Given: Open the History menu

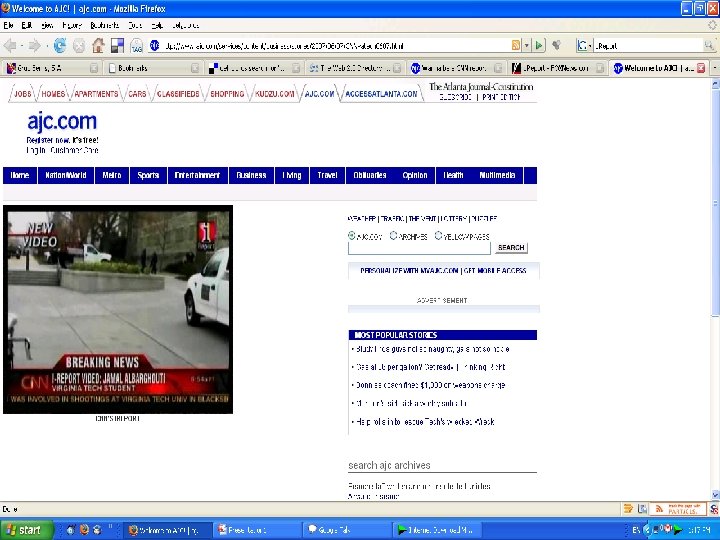Looking at the screenshot, I should [x=72, y=25].
